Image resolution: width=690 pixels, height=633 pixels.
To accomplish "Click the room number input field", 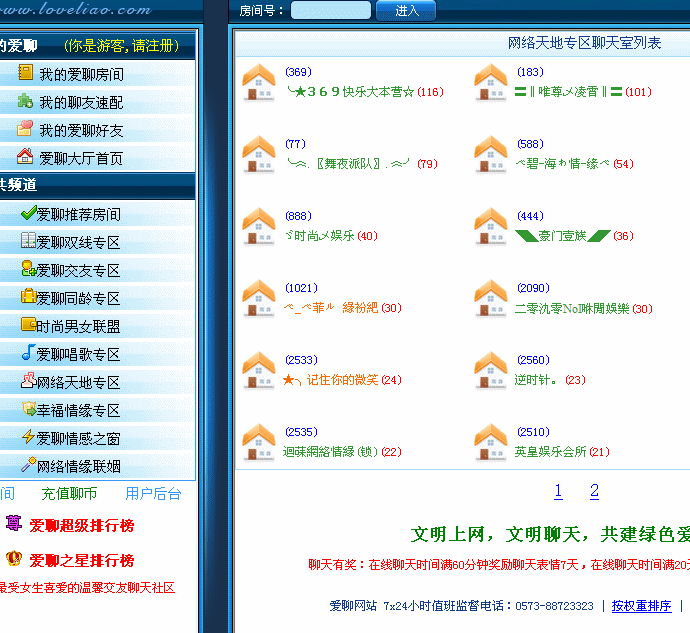I will click(331, 10).
